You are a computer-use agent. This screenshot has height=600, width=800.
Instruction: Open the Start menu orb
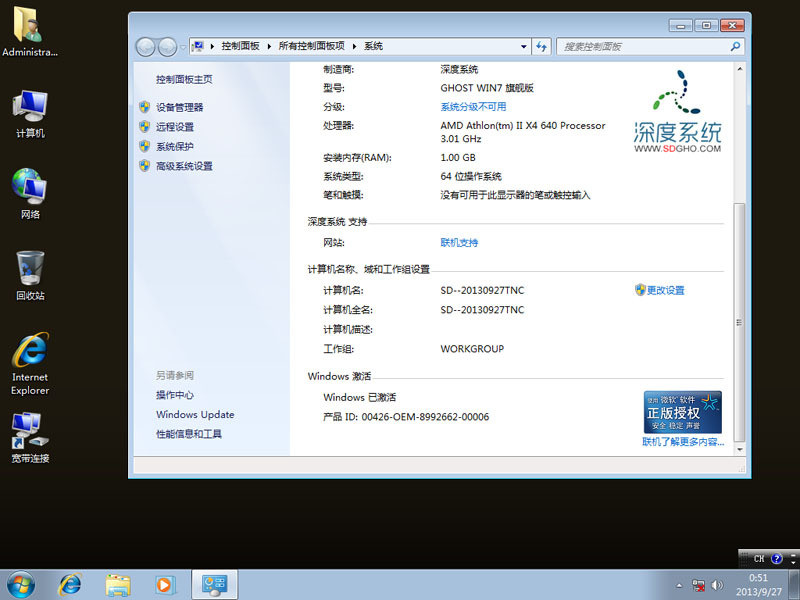coord(20,584)
